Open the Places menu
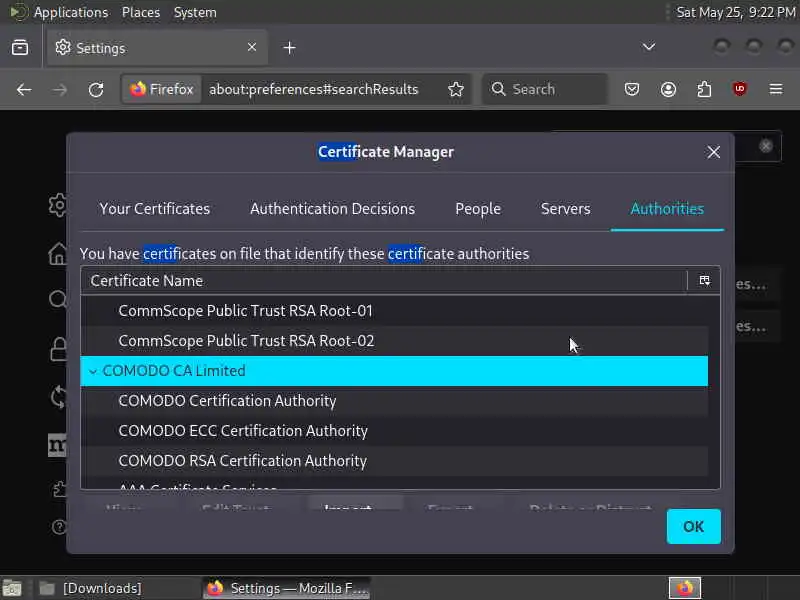The height and width of the screenshot is (600, 800). pyautogui.click(x=141, y=12)
